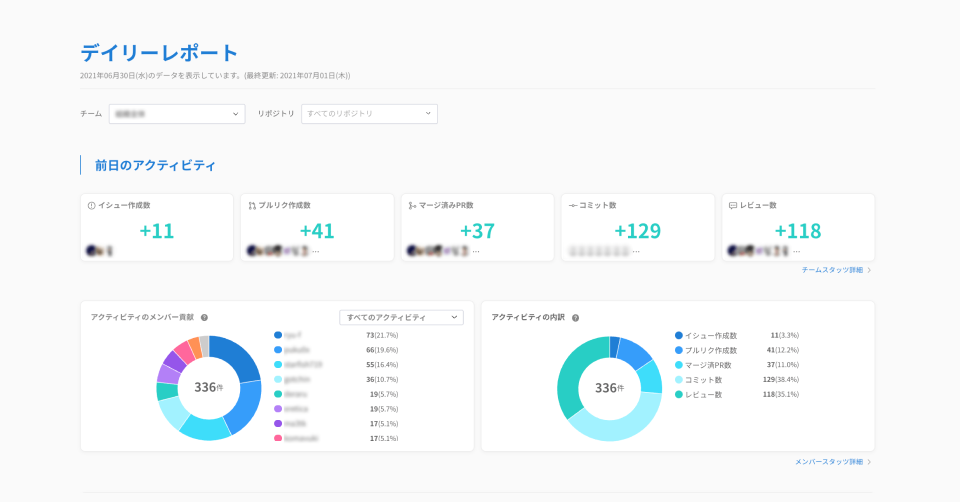Click the 36(10.7%) member value
Image resolution: width=960 pixels, height=502 pixels.
click(x=382, y=380)
